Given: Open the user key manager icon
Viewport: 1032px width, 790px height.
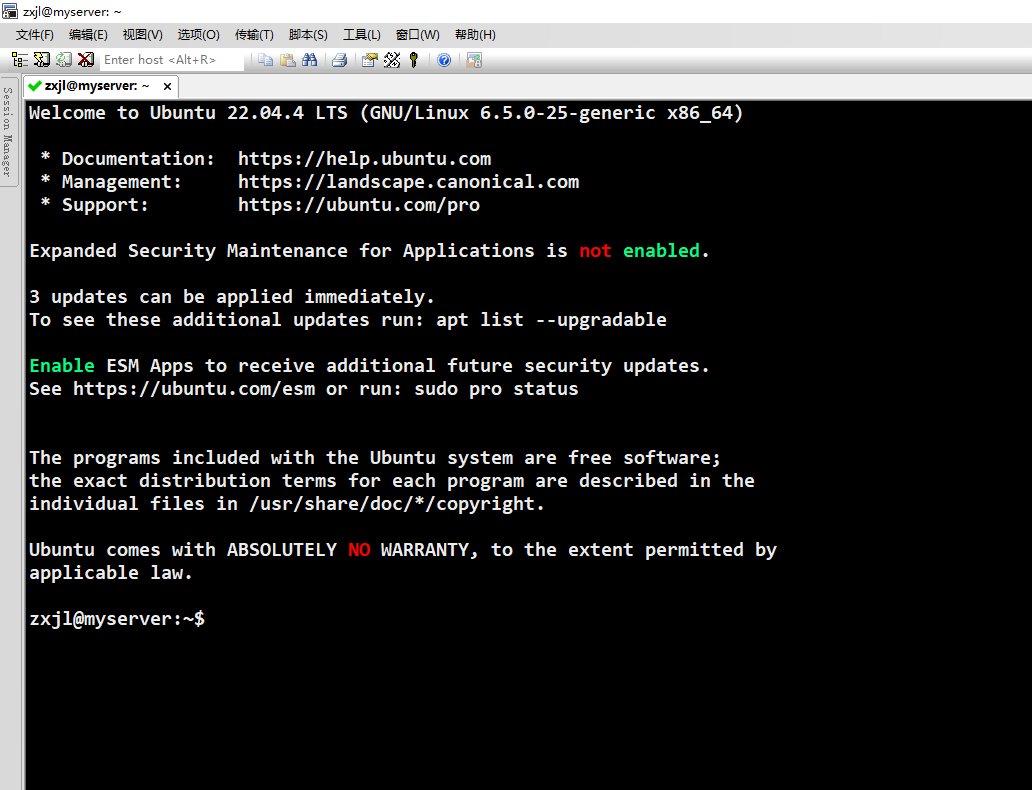Looking at the screenshot, I should (x=413, y=59).
